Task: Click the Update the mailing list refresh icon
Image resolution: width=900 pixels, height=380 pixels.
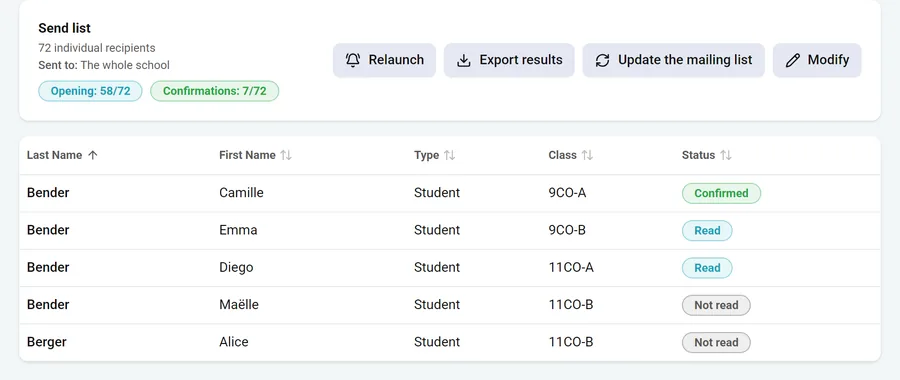Action: pyautogui.click(x=602, y=60)
